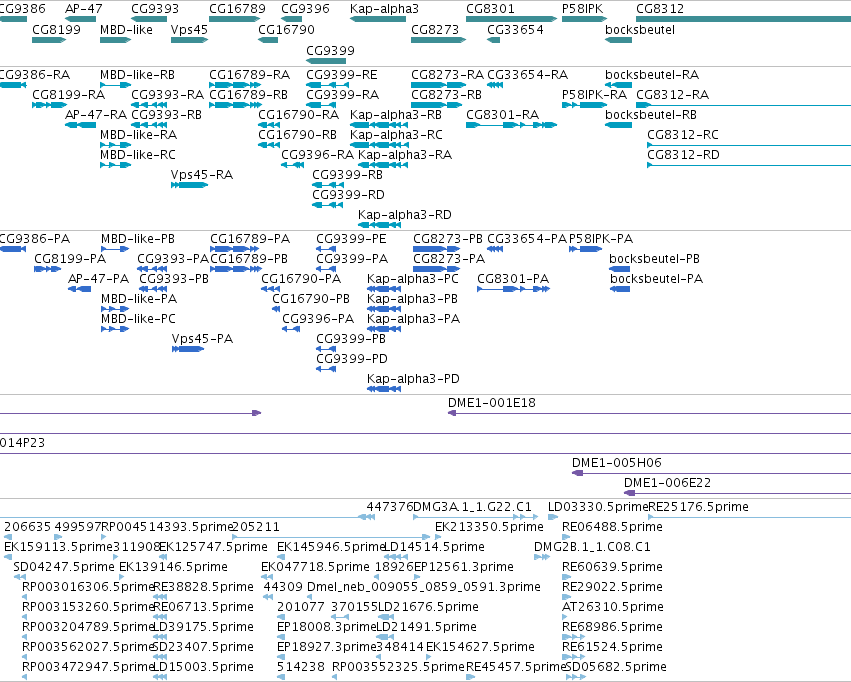Select the MBD-like-RB transcript label
Image resolution: width=851 pixels, height=682 pixels.
(x=137, y=74)
